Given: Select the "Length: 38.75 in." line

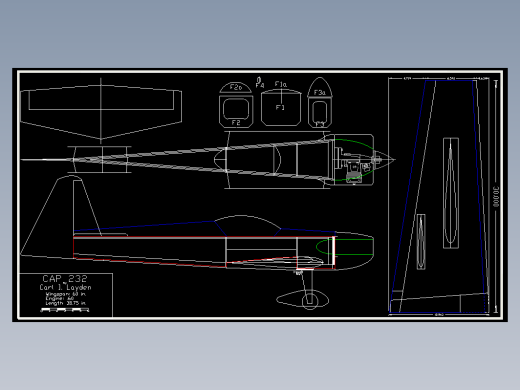Looking at the screenshot, I should [65, 303].
